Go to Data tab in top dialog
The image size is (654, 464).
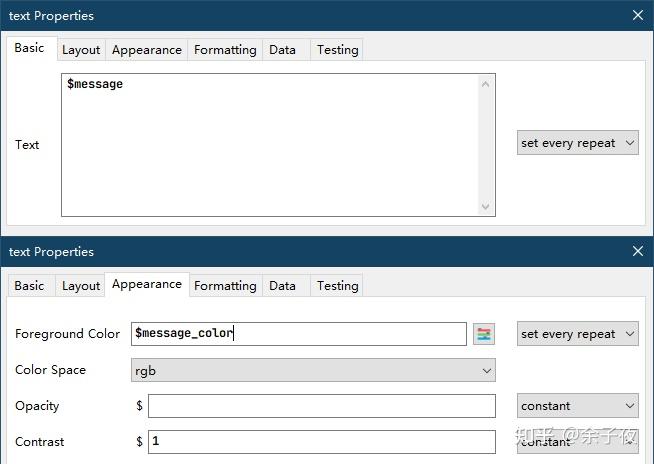[x=283, y=50]
